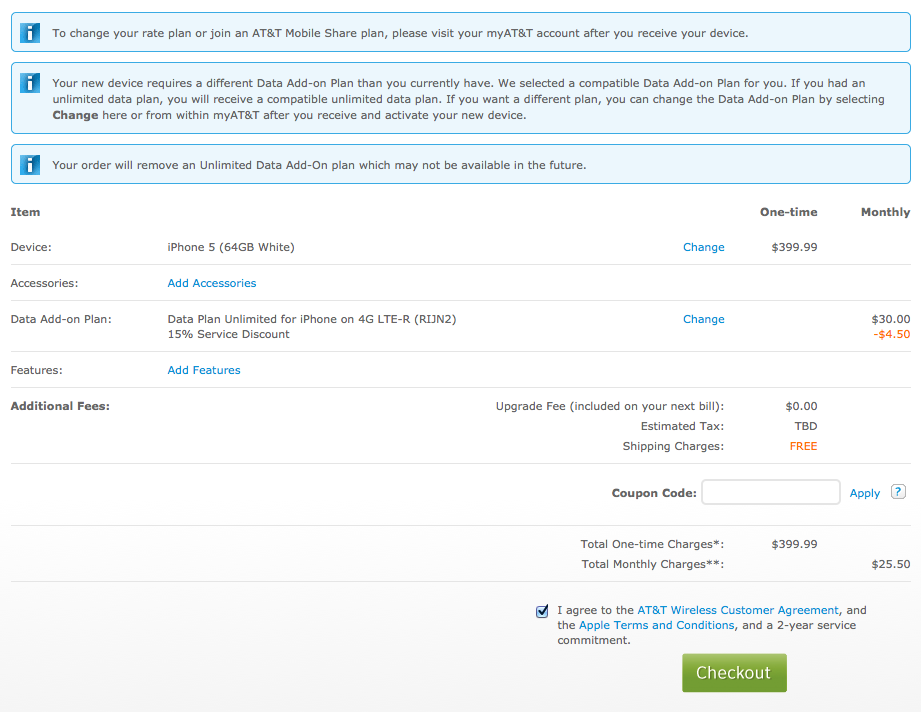Click the TBD estimated tax value

click(806, 426)
